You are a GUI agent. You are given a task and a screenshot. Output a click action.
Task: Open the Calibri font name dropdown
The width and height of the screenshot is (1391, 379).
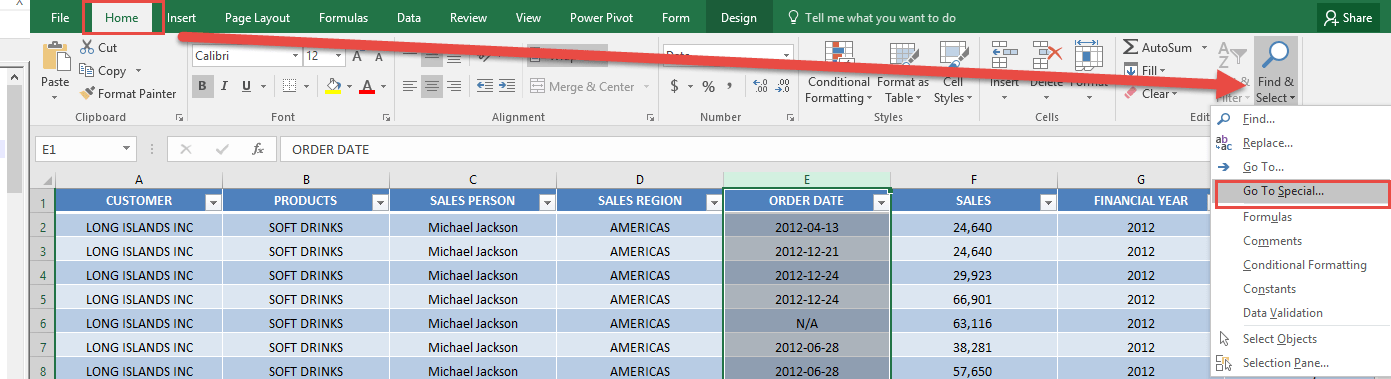pyautogui.click(x=297, y=57)
